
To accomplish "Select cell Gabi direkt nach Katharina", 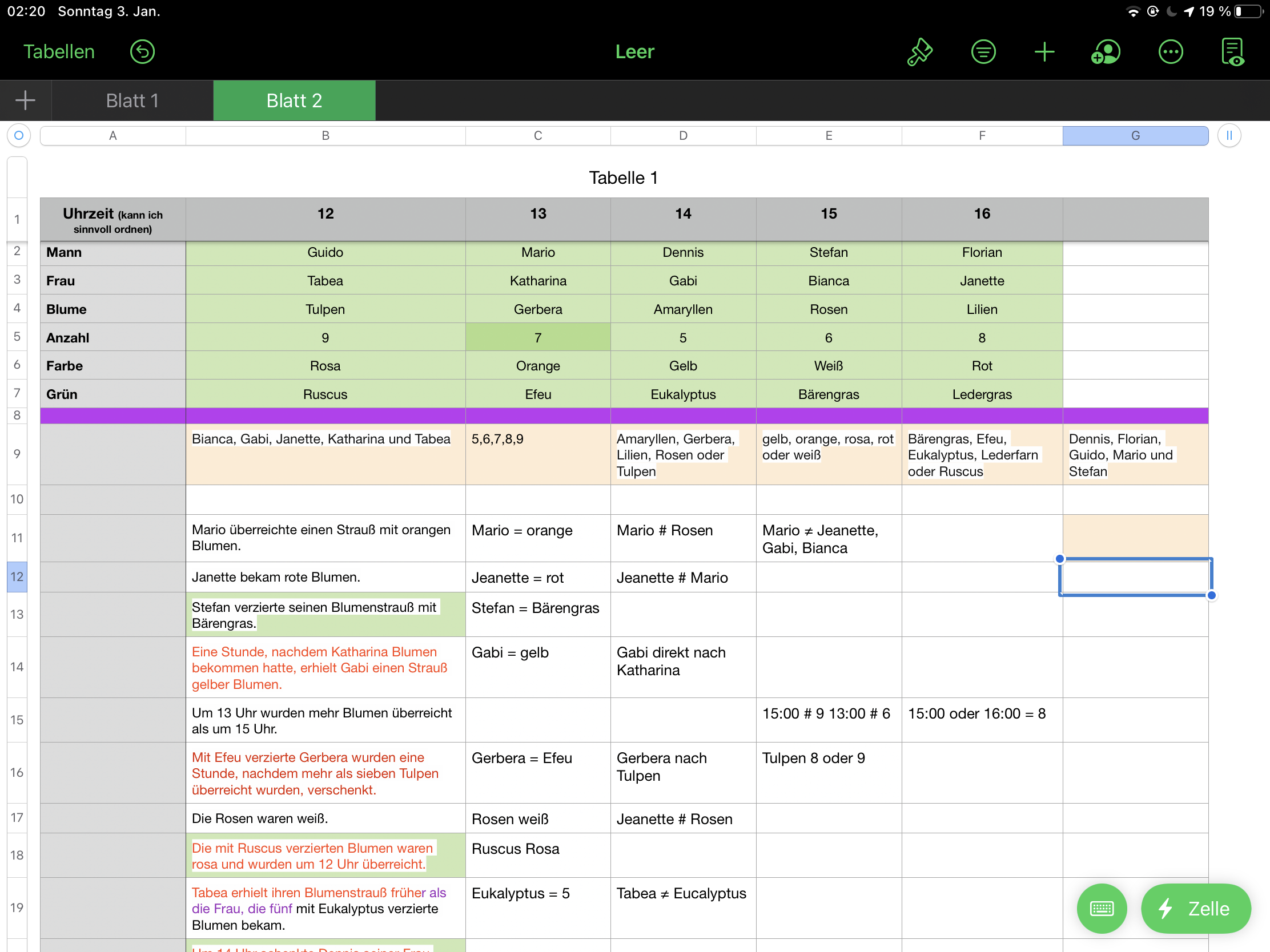I will tap(683, 667).
